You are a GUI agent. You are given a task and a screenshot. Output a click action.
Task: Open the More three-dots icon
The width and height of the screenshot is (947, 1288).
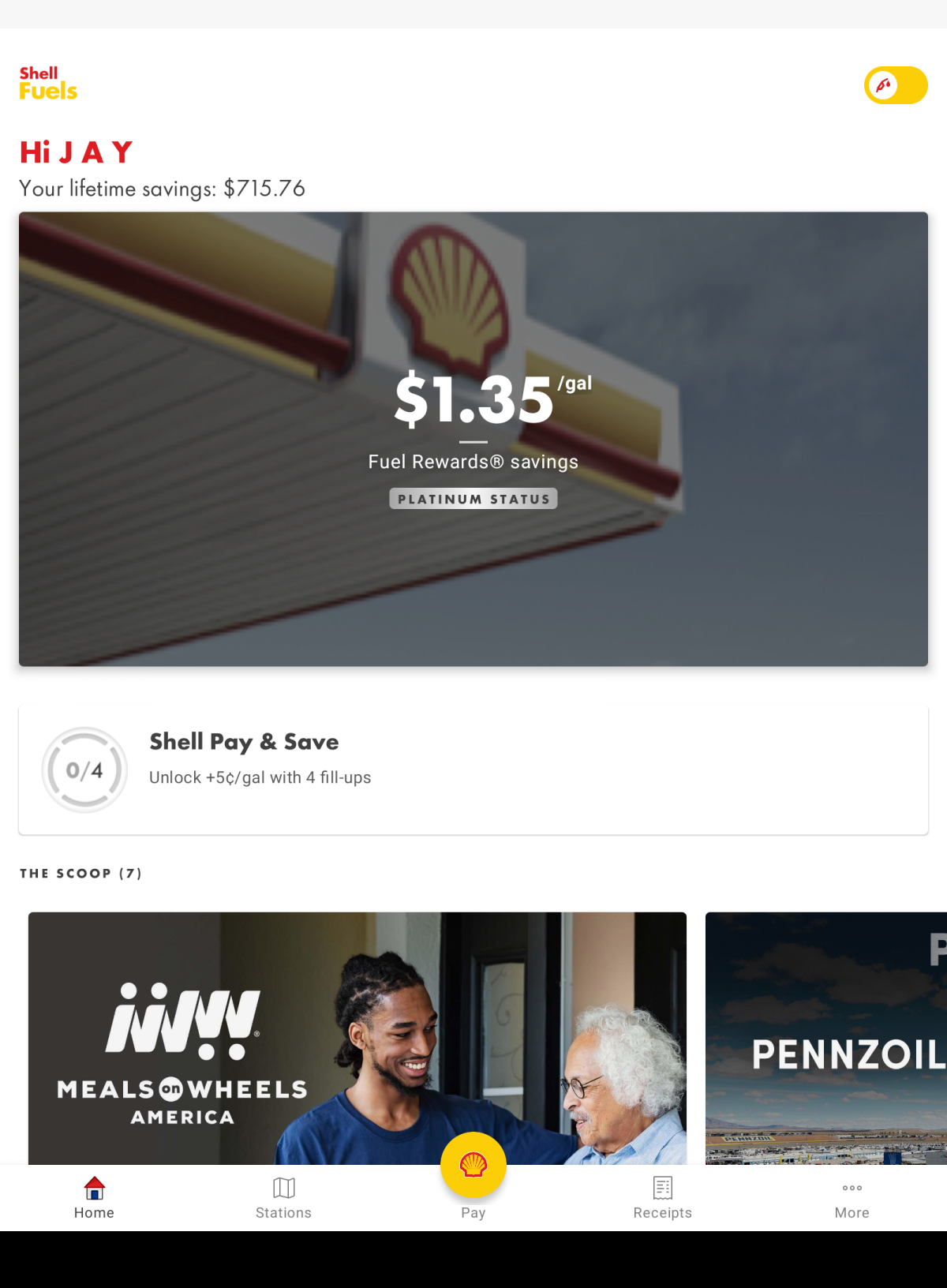852,1188
